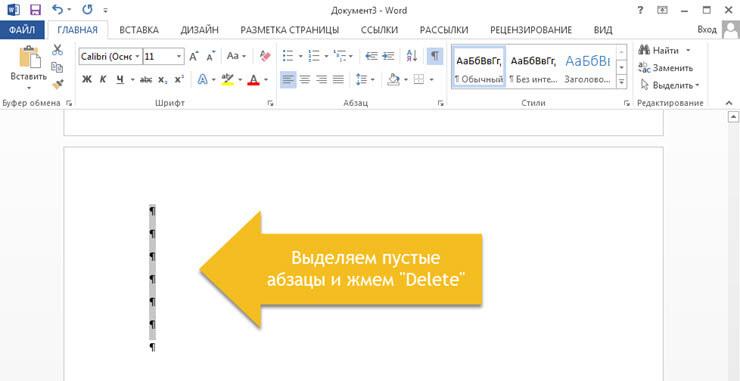
Task: Click shading paint bucket
Action: (x=393, y=80)
